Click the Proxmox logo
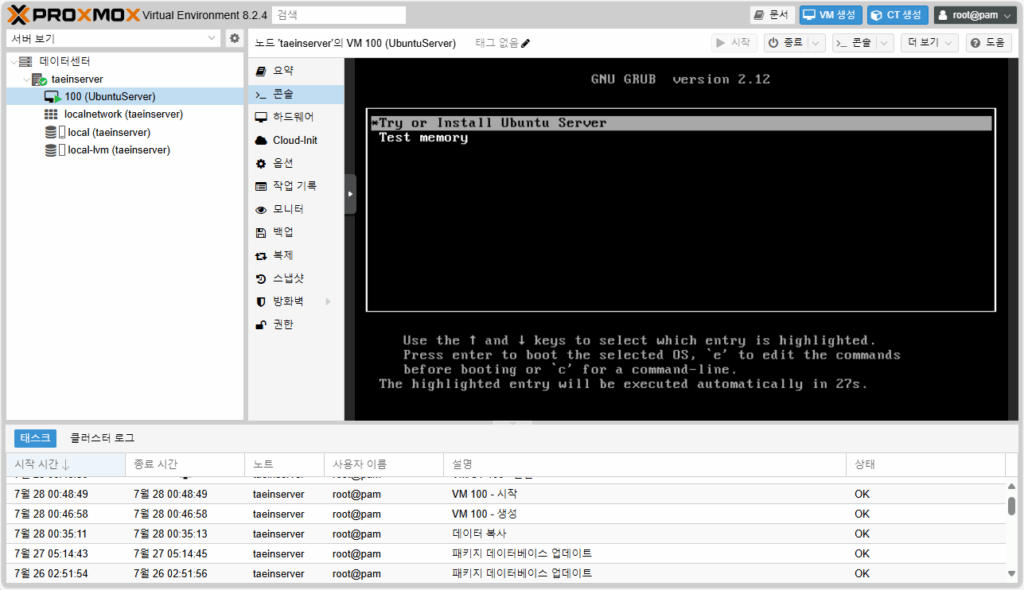 point(74,14)
